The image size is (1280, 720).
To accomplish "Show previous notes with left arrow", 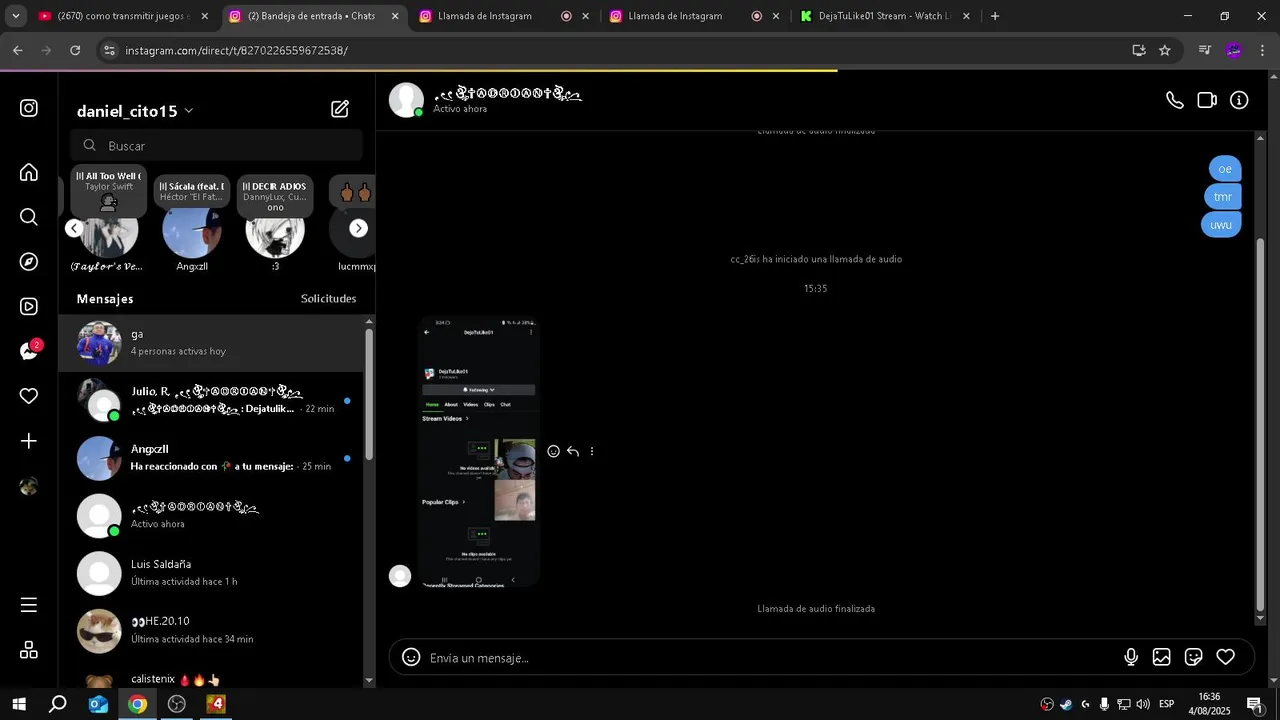I will tap(74, 228).
